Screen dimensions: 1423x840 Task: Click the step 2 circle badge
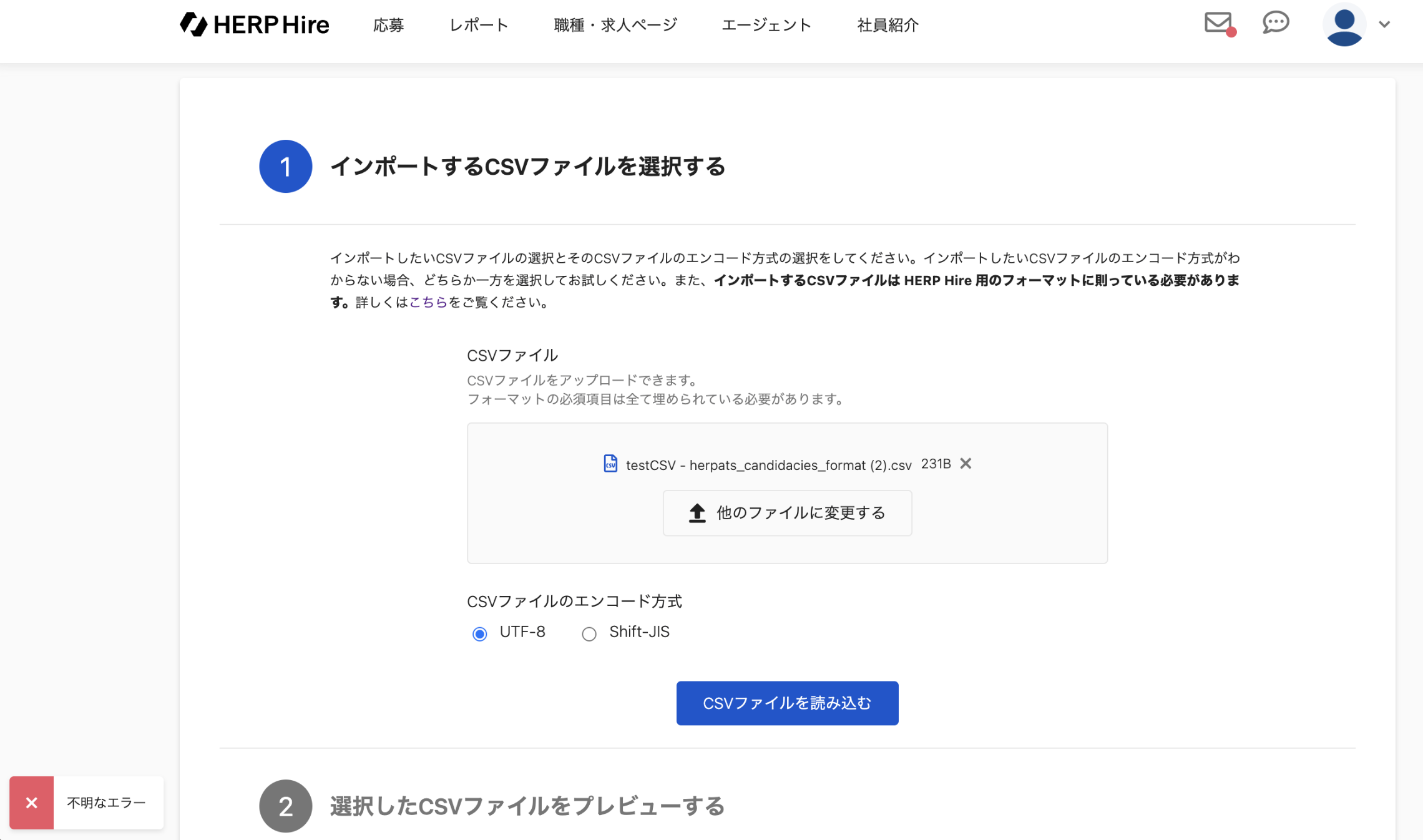pyautogui.click(x=286, y=806)
